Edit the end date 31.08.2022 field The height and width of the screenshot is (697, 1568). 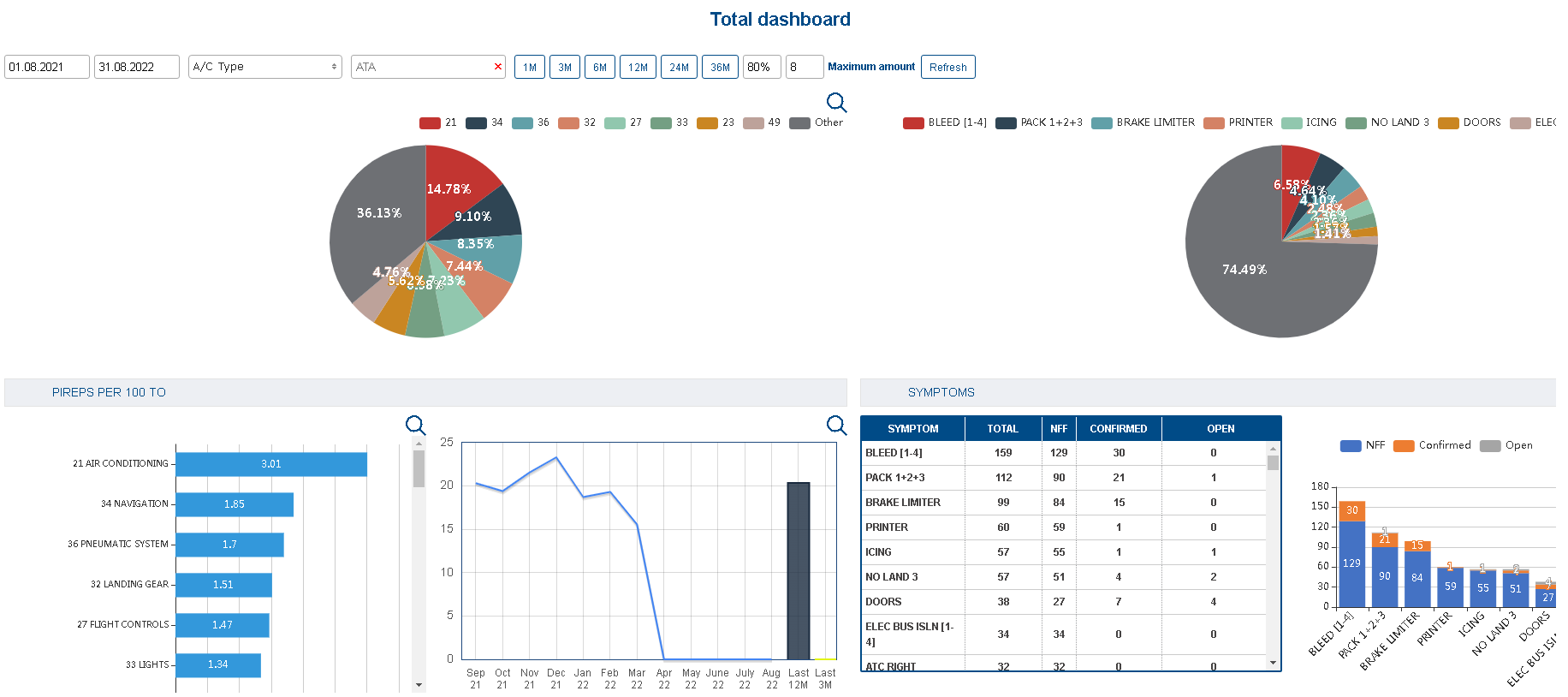point(137,67)
